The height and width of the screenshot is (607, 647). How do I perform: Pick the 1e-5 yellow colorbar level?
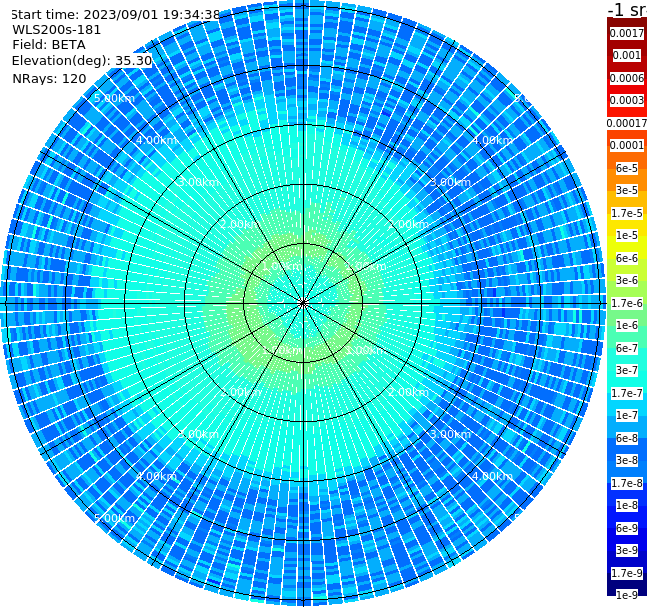(x=627, y=235)
